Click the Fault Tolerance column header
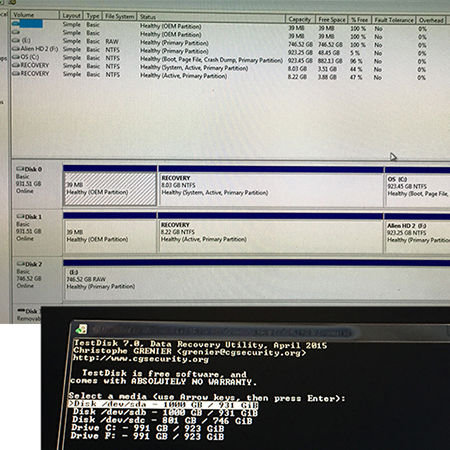 point(394,20)
